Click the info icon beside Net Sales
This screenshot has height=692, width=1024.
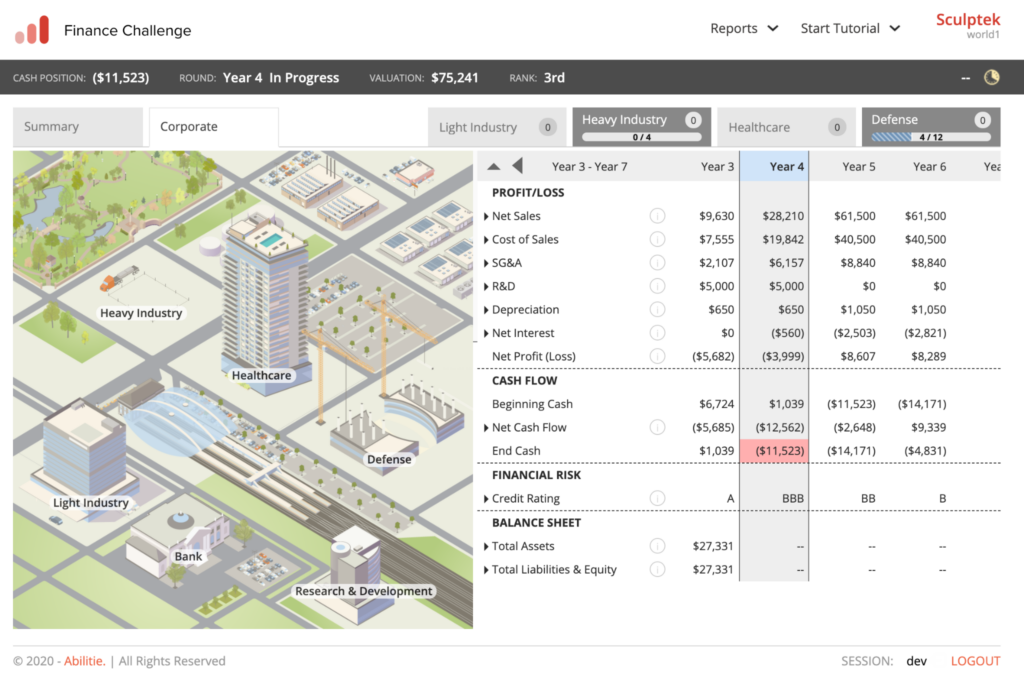click(x=657, y=216)
